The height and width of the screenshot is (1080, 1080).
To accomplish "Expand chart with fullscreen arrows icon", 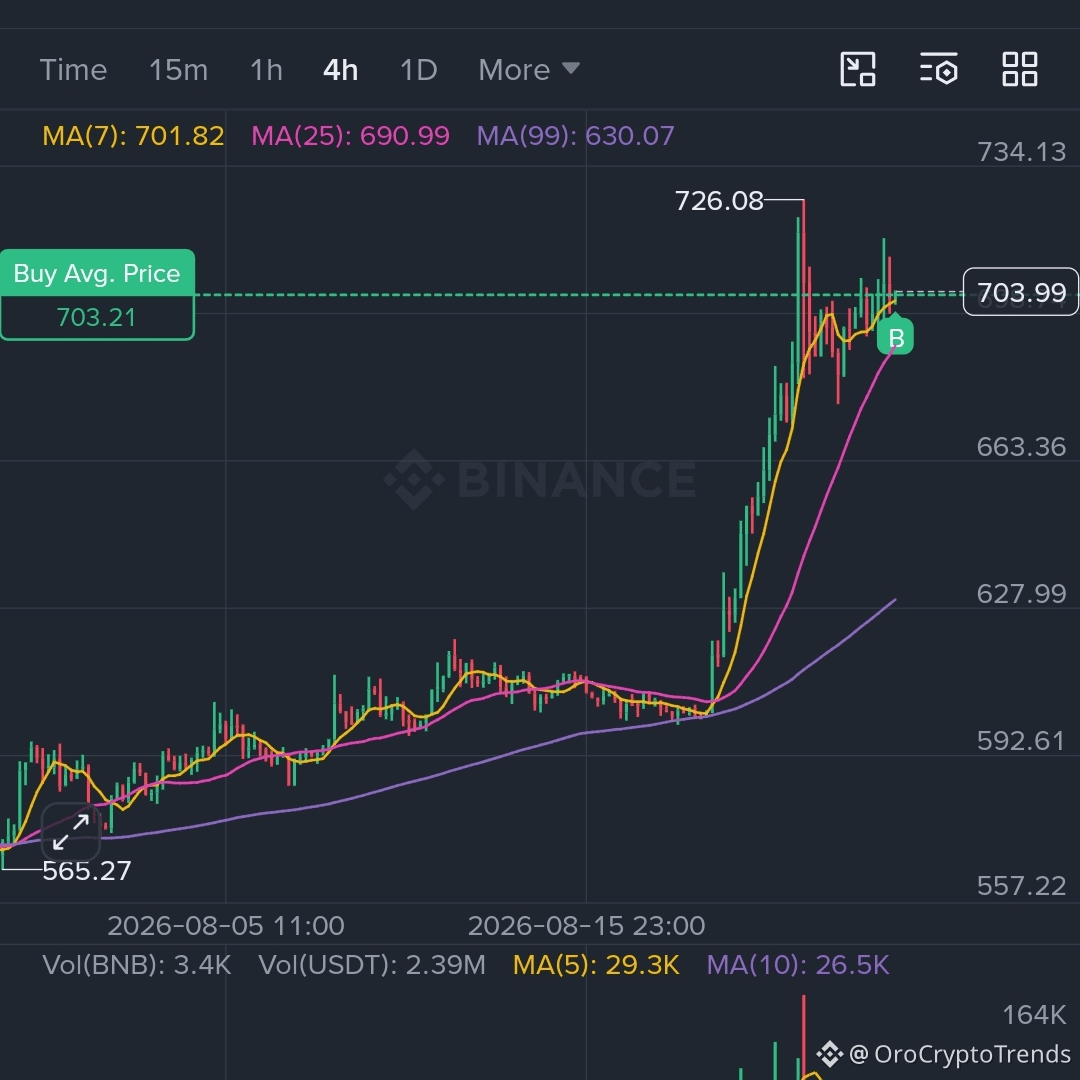I will pyautogui.click(x=71, y=831).
